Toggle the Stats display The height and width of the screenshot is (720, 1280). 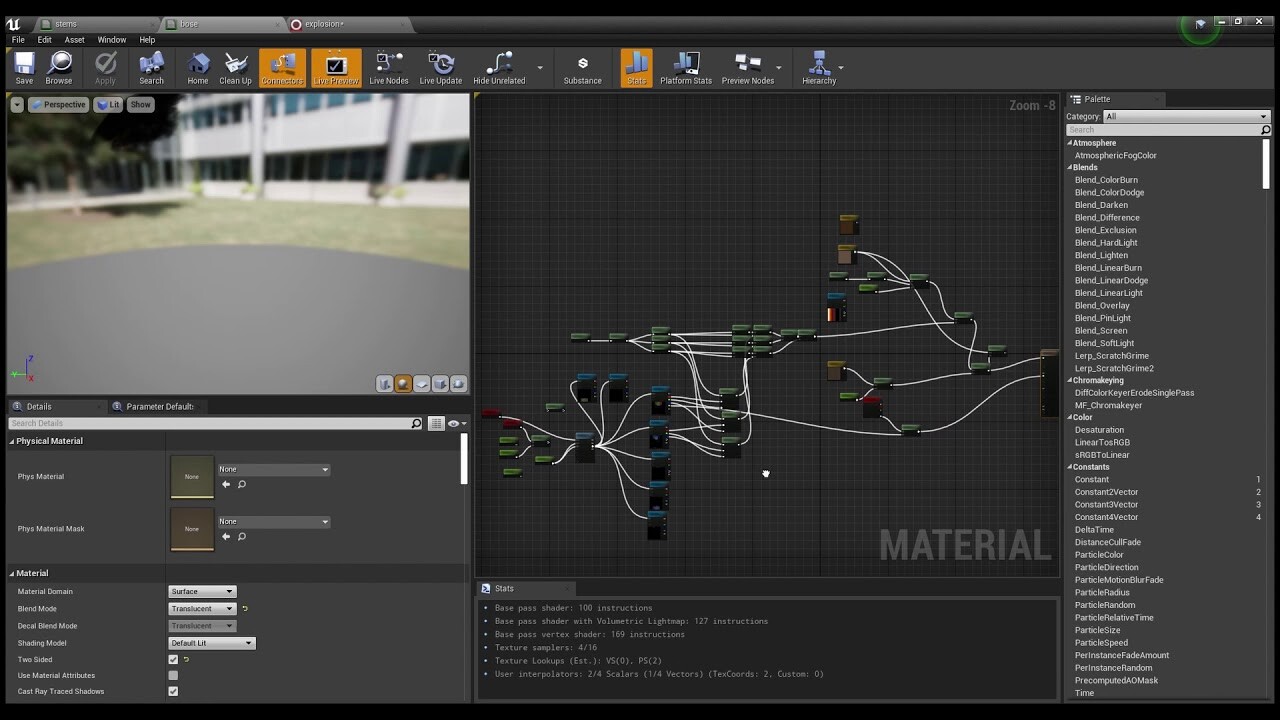pos(636,67)
